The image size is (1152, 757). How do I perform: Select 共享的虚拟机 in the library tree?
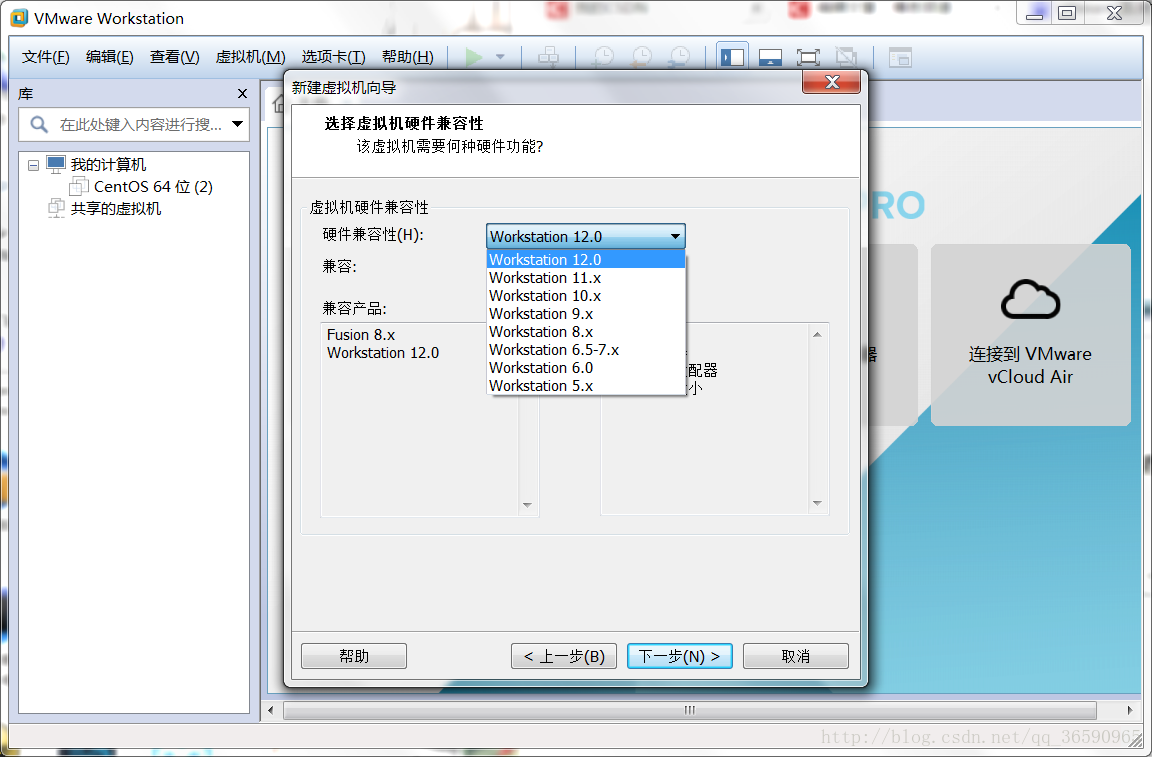click(x=115, y=209)
